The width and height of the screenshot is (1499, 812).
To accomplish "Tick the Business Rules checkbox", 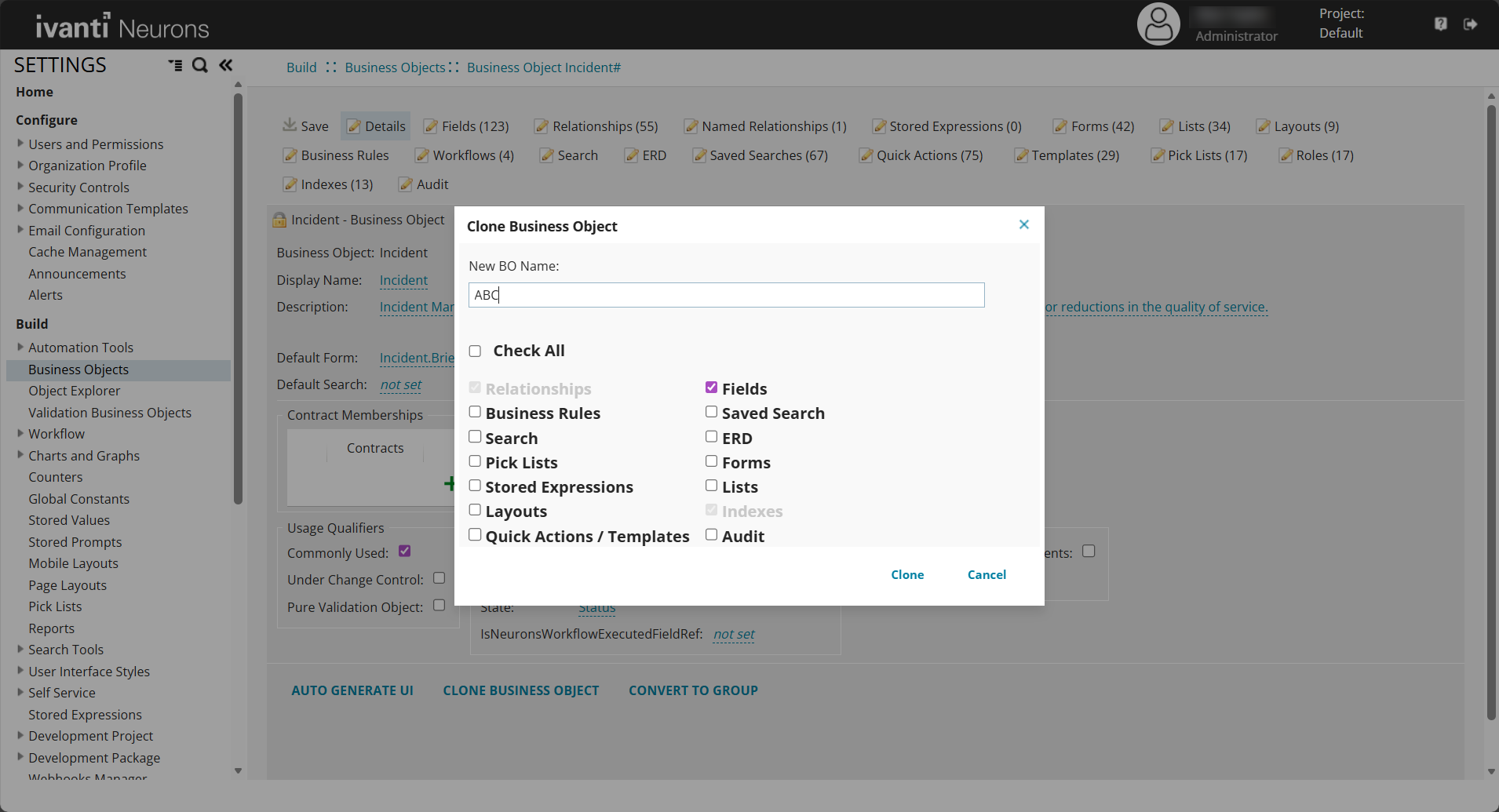I will (475, 412).
